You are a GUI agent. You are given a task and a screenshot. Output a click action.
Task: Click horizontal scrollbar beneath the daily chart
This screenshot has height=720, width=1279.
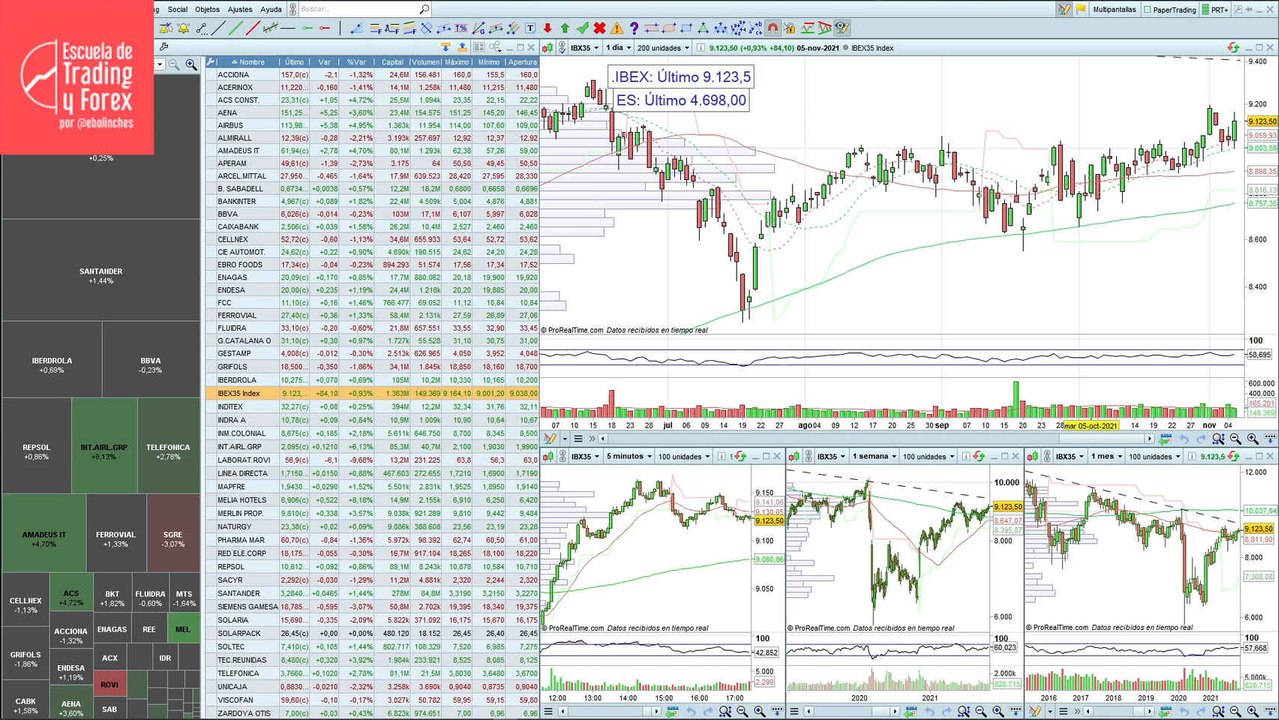tap(876, 438)
